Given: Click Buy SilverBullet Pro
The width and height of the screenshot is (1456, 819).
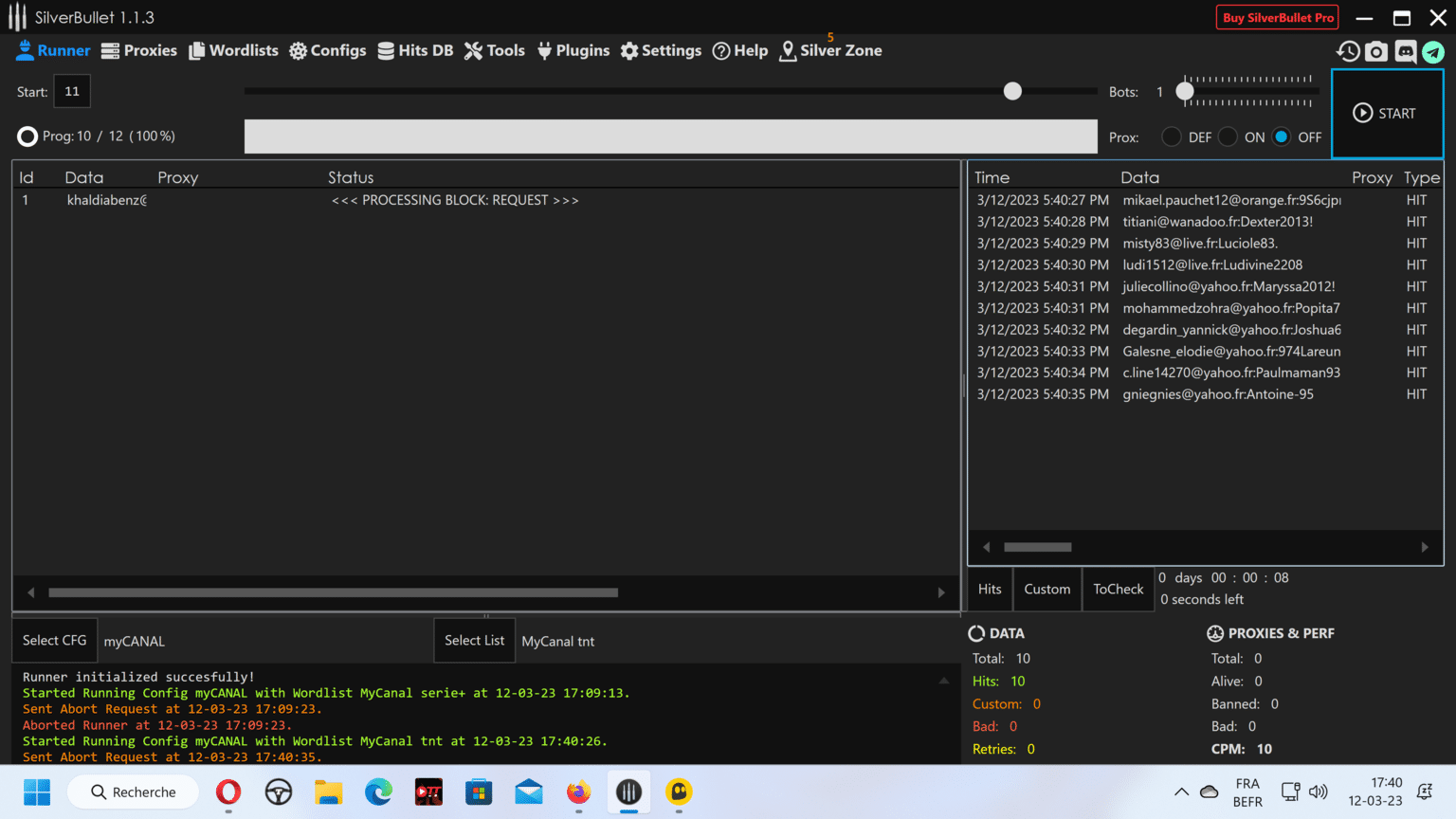Looking at the screenshot, I should pyautogui.click(x=1277, y=16).
